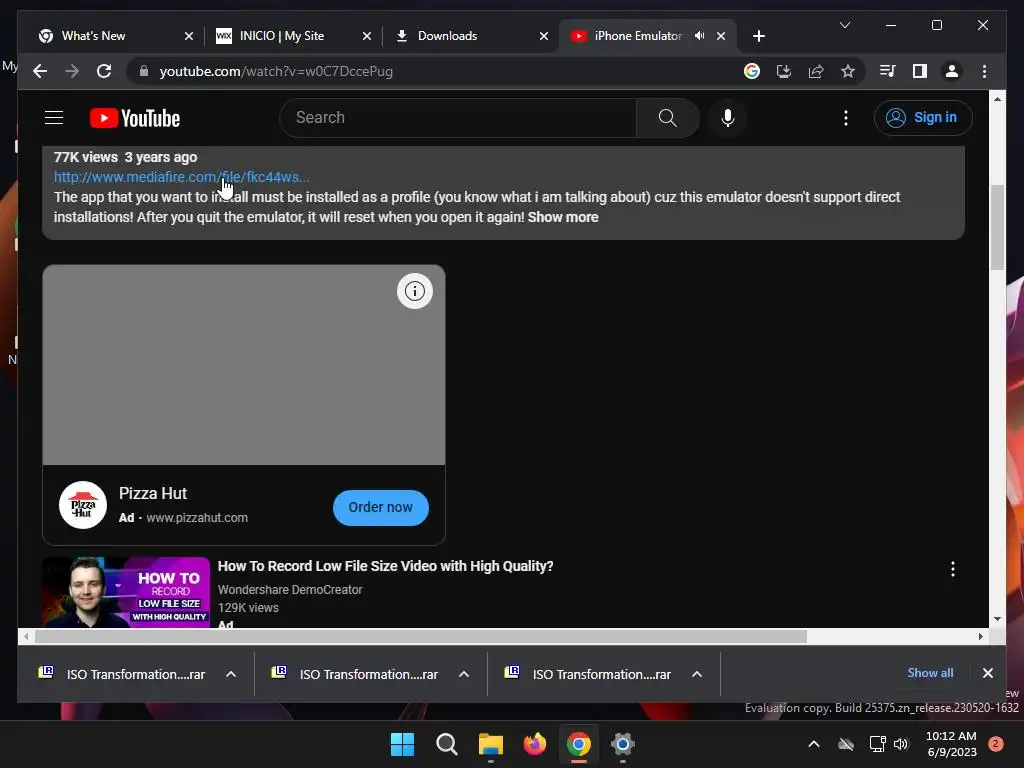
Task: Click Show more in description
Action: pyautogui.click(x=563, y=217)
